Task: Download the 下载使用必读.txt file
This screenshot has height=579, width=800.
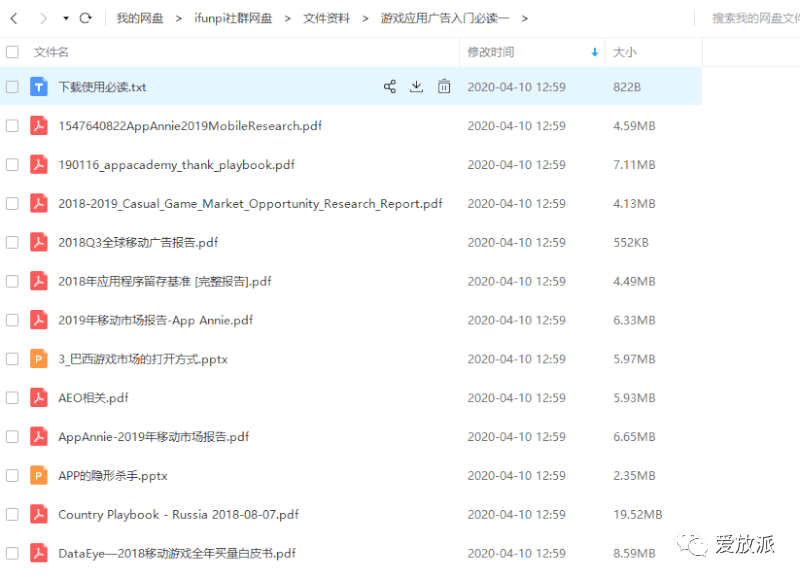Action: tap(416, 86)
